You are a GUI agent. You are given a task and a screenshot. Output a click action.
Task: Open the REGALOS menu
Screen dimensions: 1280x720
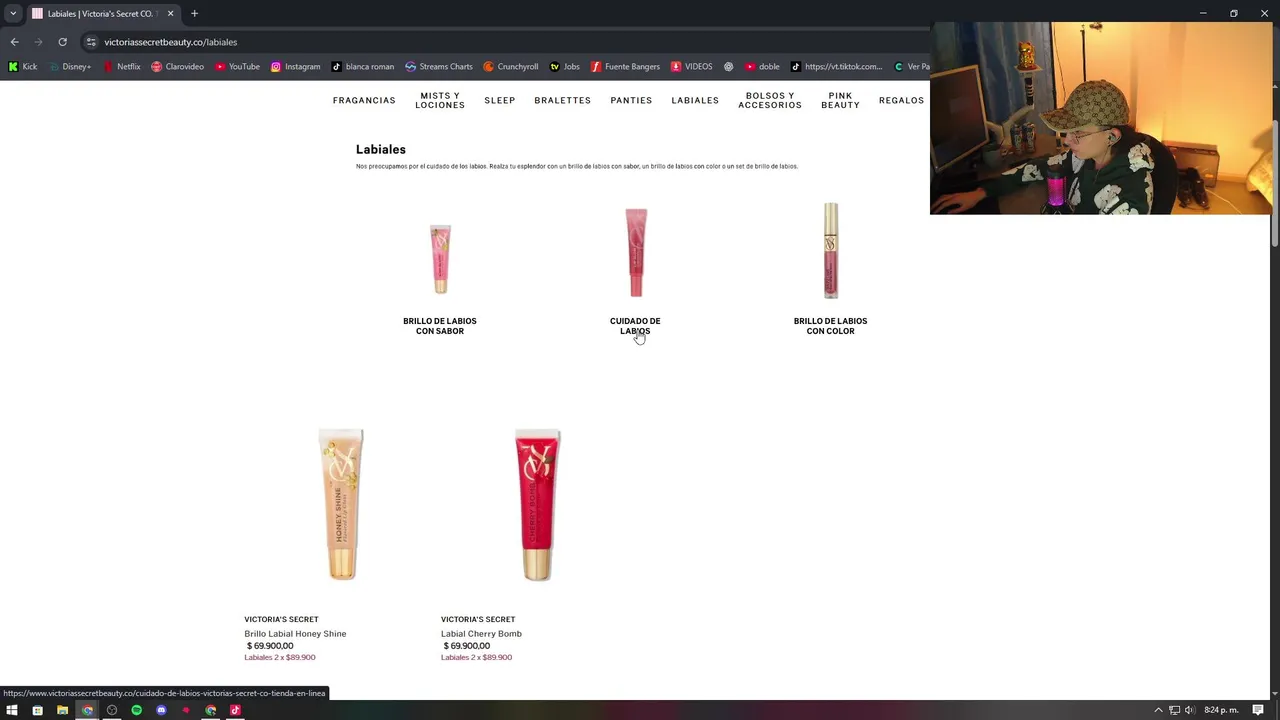coord(901,100)
